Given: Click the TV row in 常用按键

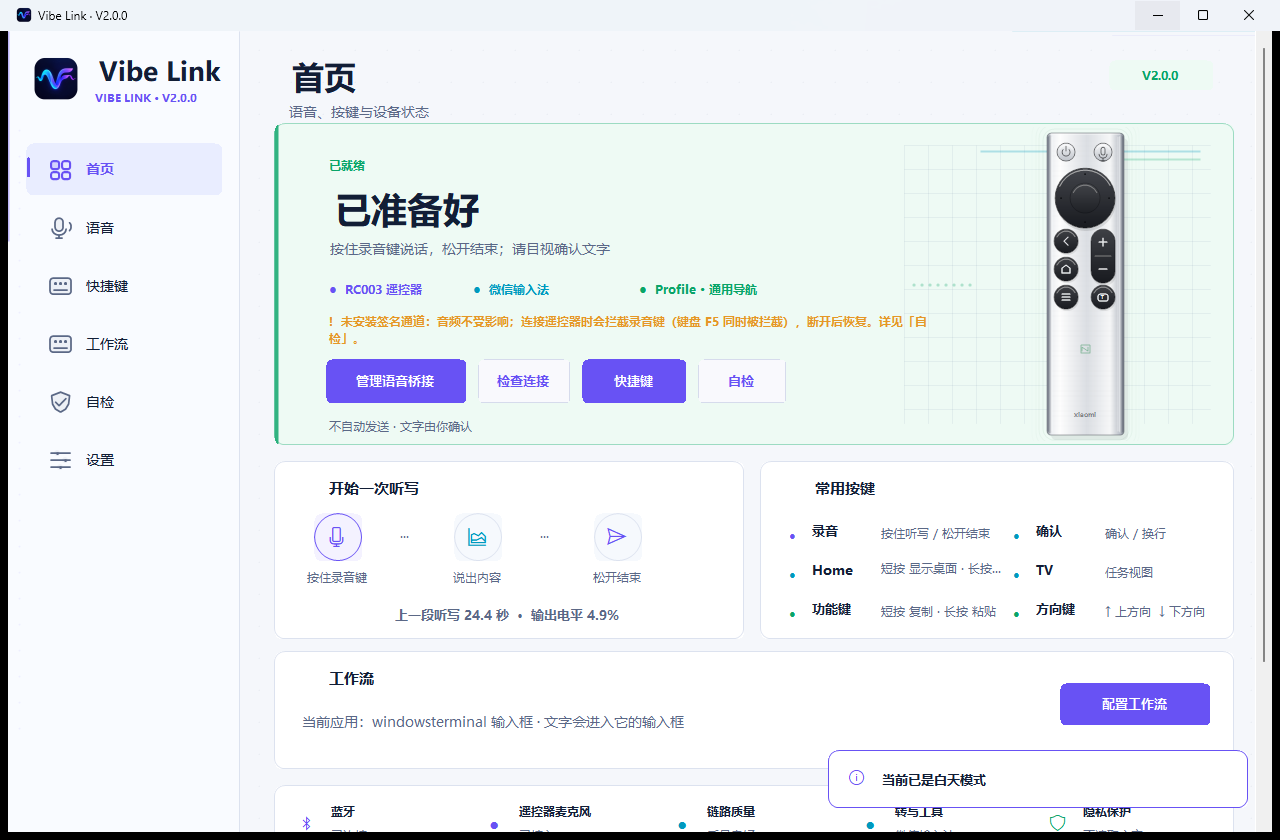Looking at the screenshot, I should point(1112,571).
